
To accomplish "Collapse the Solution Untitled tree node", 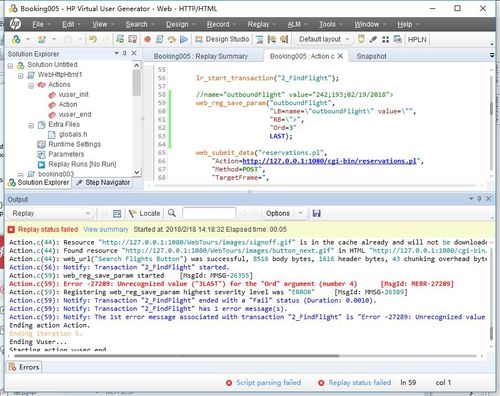I will 10,66.
